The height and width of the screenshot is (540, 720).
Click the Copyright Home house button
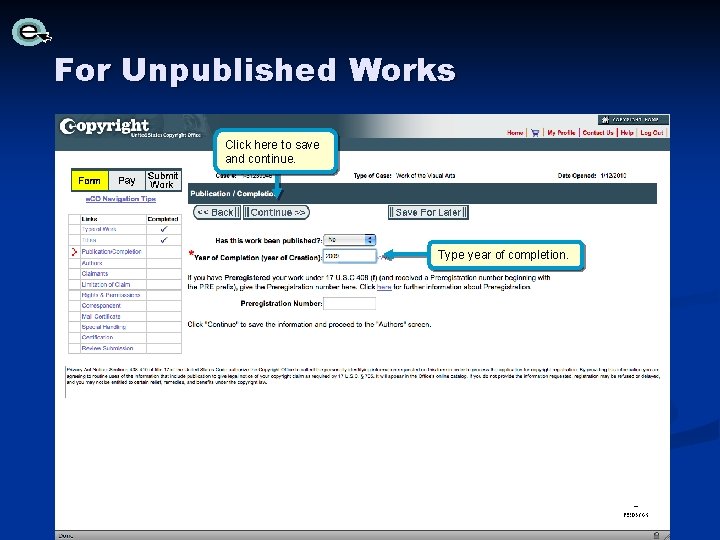click(633, 119)
